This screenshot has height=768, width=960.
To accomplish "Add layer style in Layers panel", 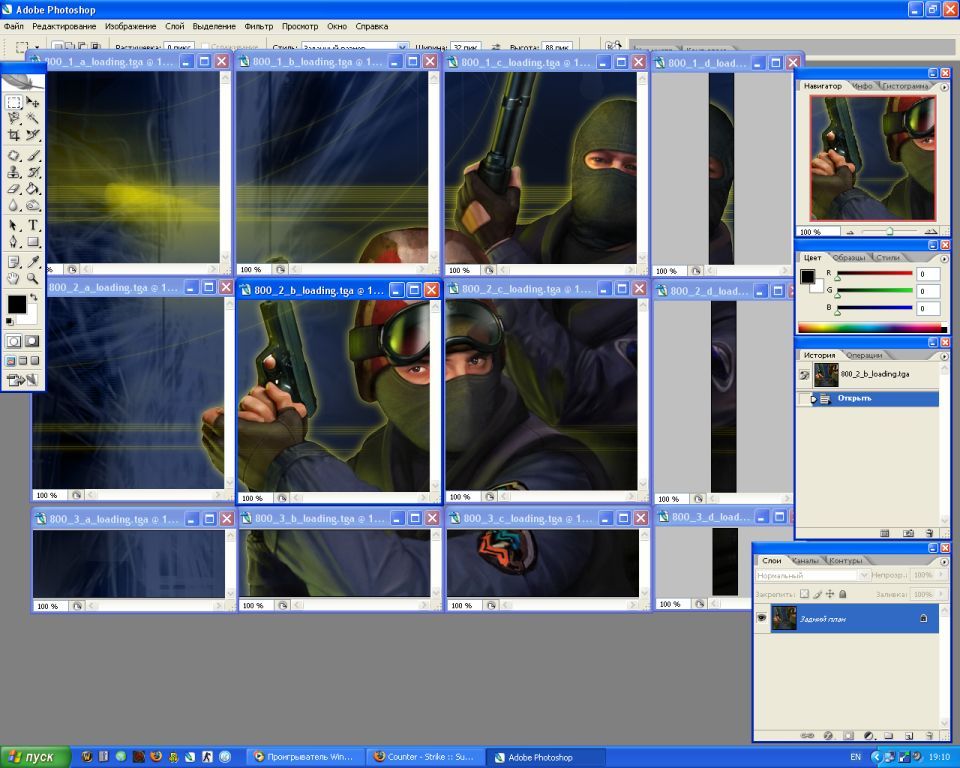I will pos(828,735).
